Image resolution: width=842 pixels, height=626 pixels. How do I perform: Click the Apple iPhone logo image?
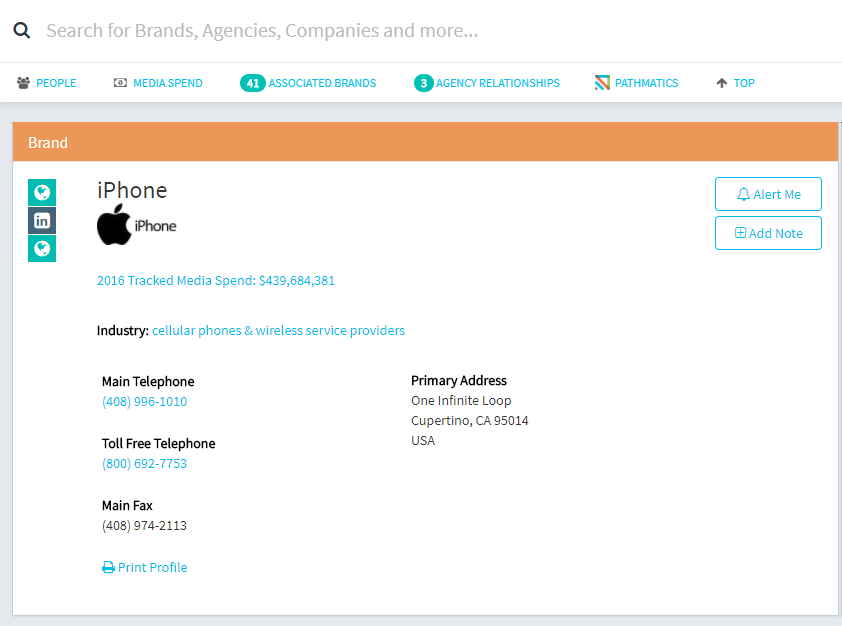coord(136,225)
